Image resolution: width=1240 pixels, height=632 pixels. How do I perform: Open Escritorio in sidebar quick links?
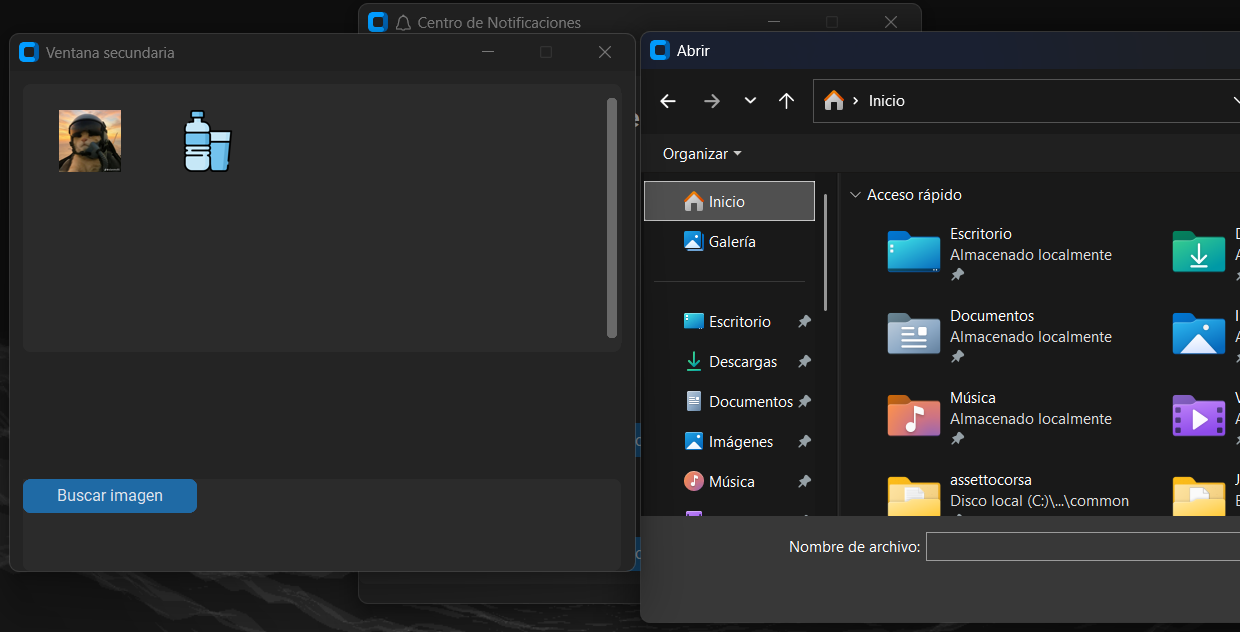pyautogui.click(x=739, y=322)
